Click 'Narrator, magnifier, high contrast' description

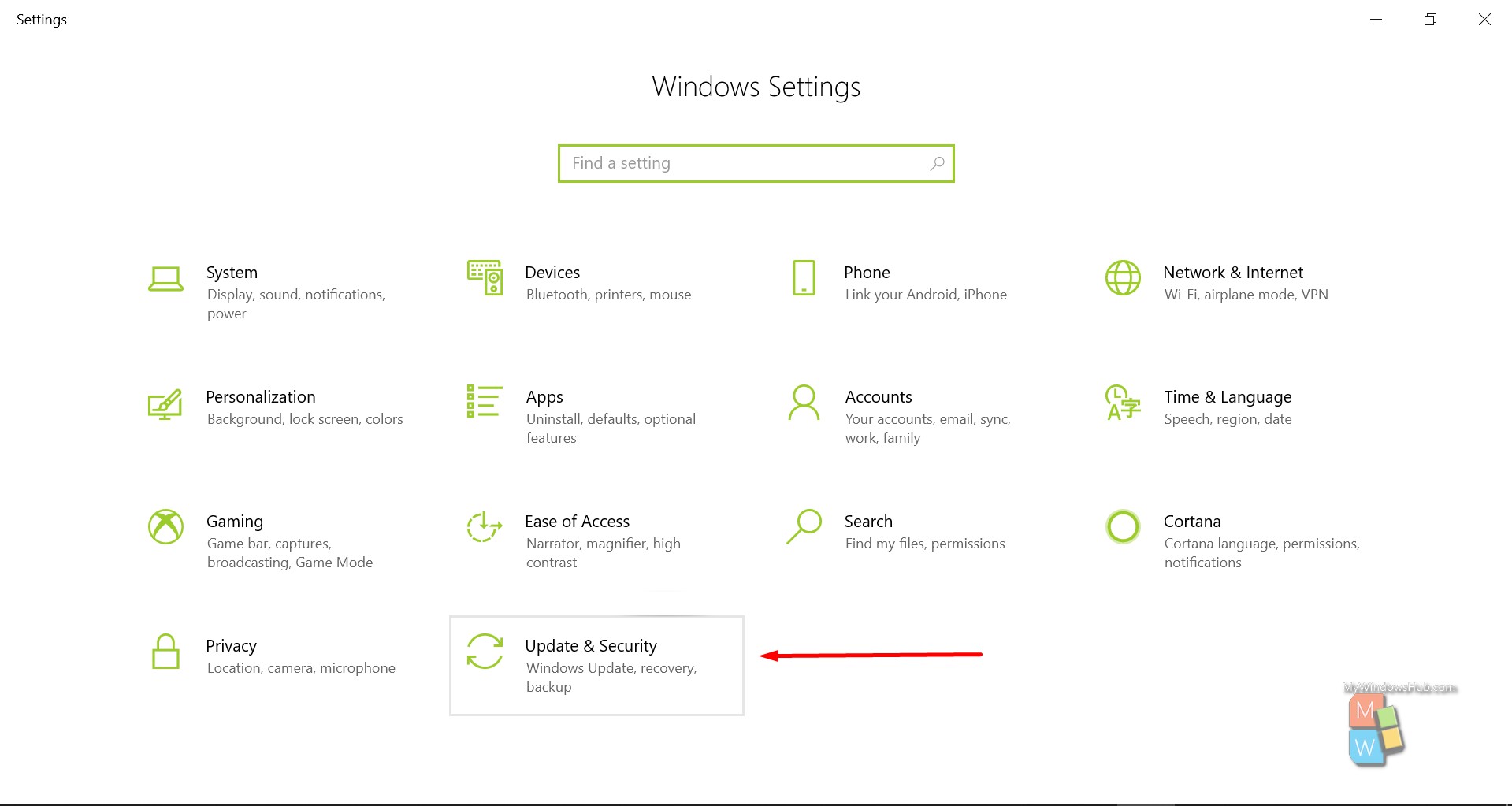point(603,553)
